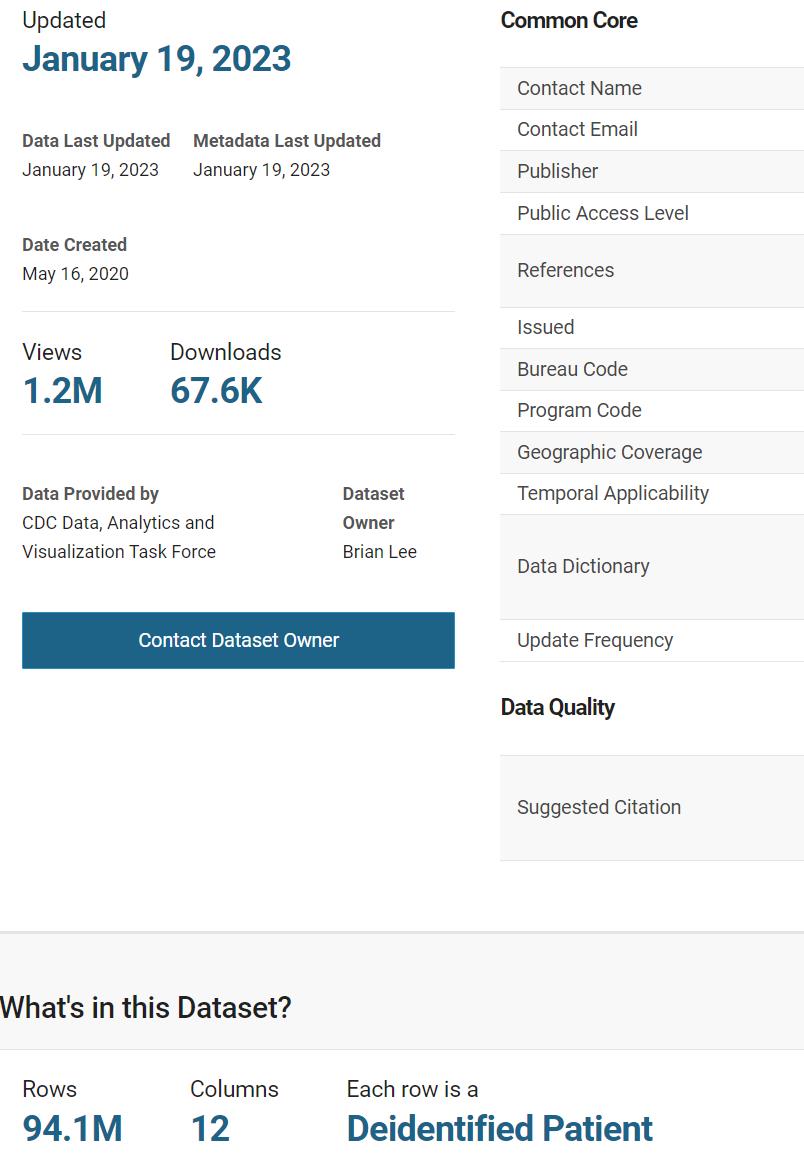Click the Bureau Code row
804x1161 pixels.
coord(572,369)
